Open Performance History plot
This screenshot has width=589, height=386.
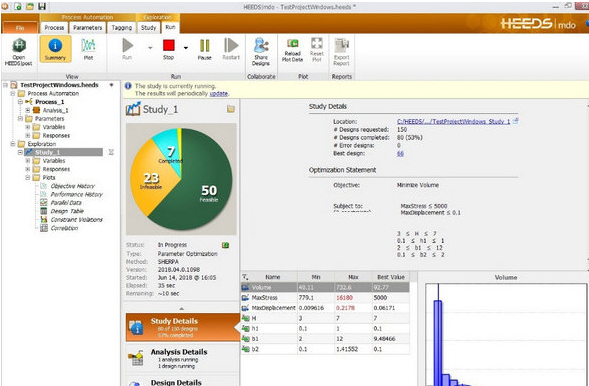point(76,195)
